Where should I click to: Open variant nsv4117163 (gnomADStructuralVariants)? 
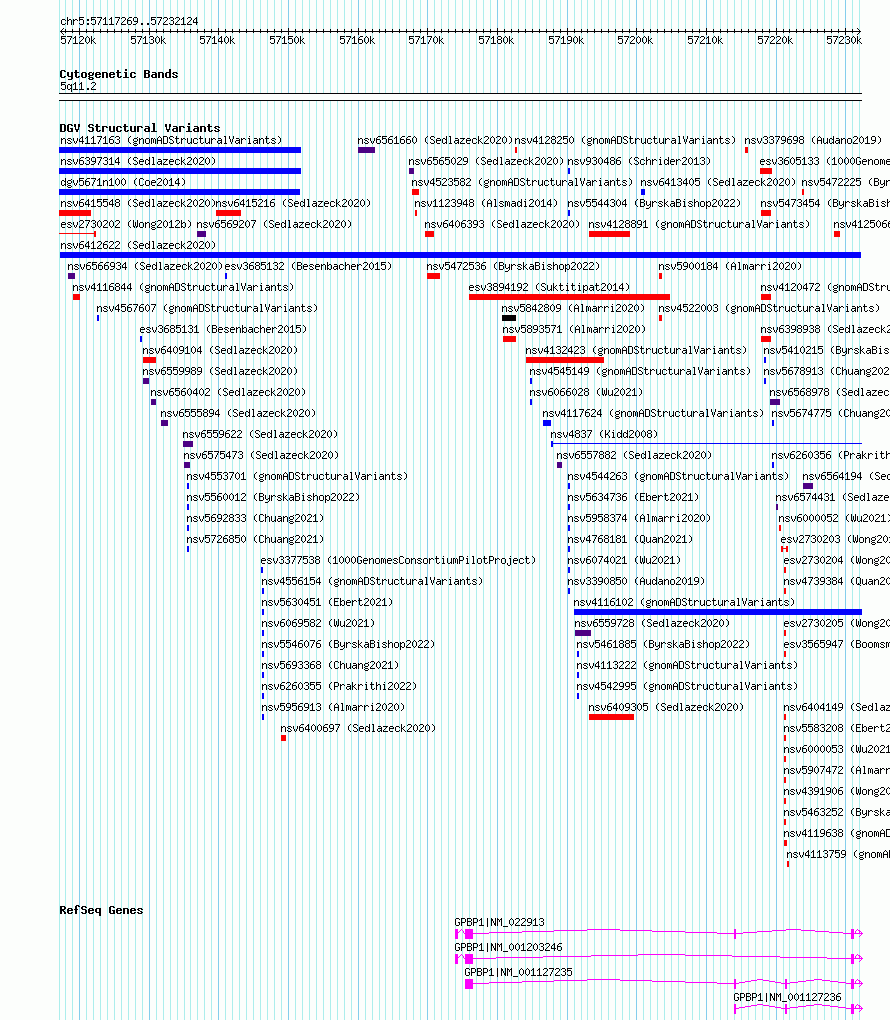(x=171, y=141)
